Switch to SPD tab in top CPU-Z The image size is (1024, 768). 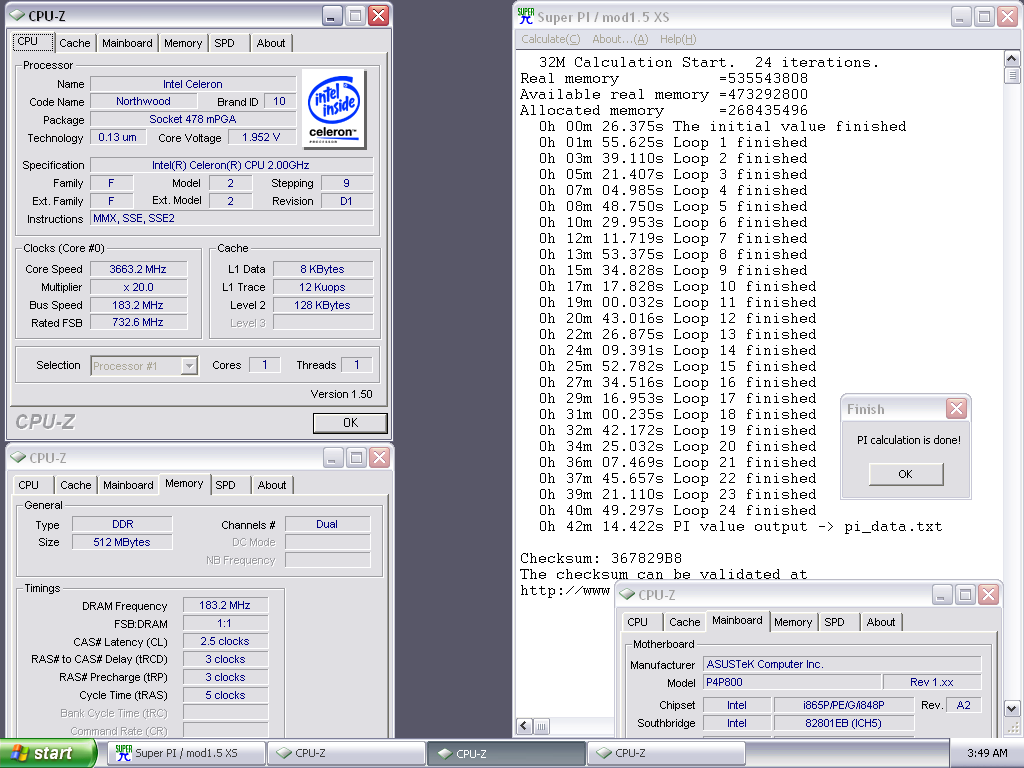pos(225,43)
